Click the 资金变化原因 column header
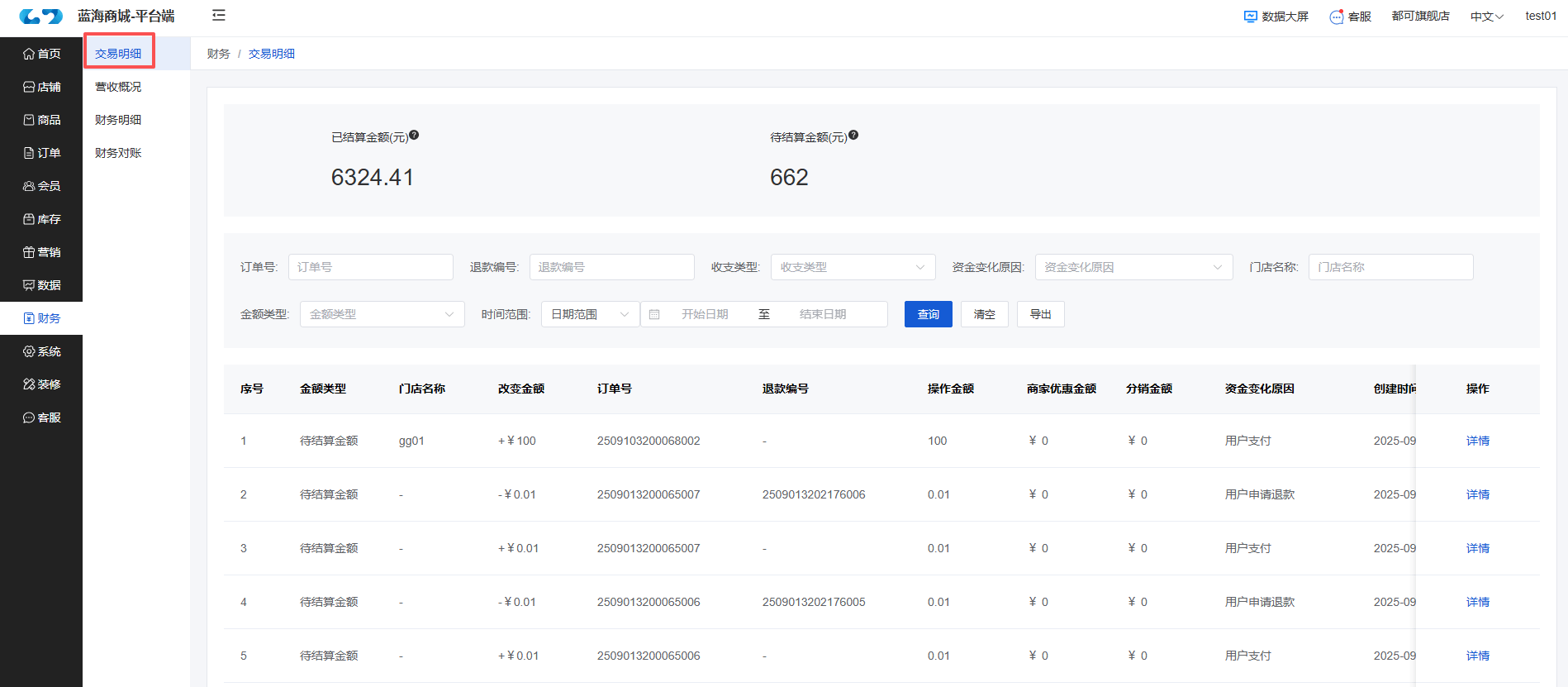The width and height of the screenshot is (1568, 687). click(x=1259, y=389)
